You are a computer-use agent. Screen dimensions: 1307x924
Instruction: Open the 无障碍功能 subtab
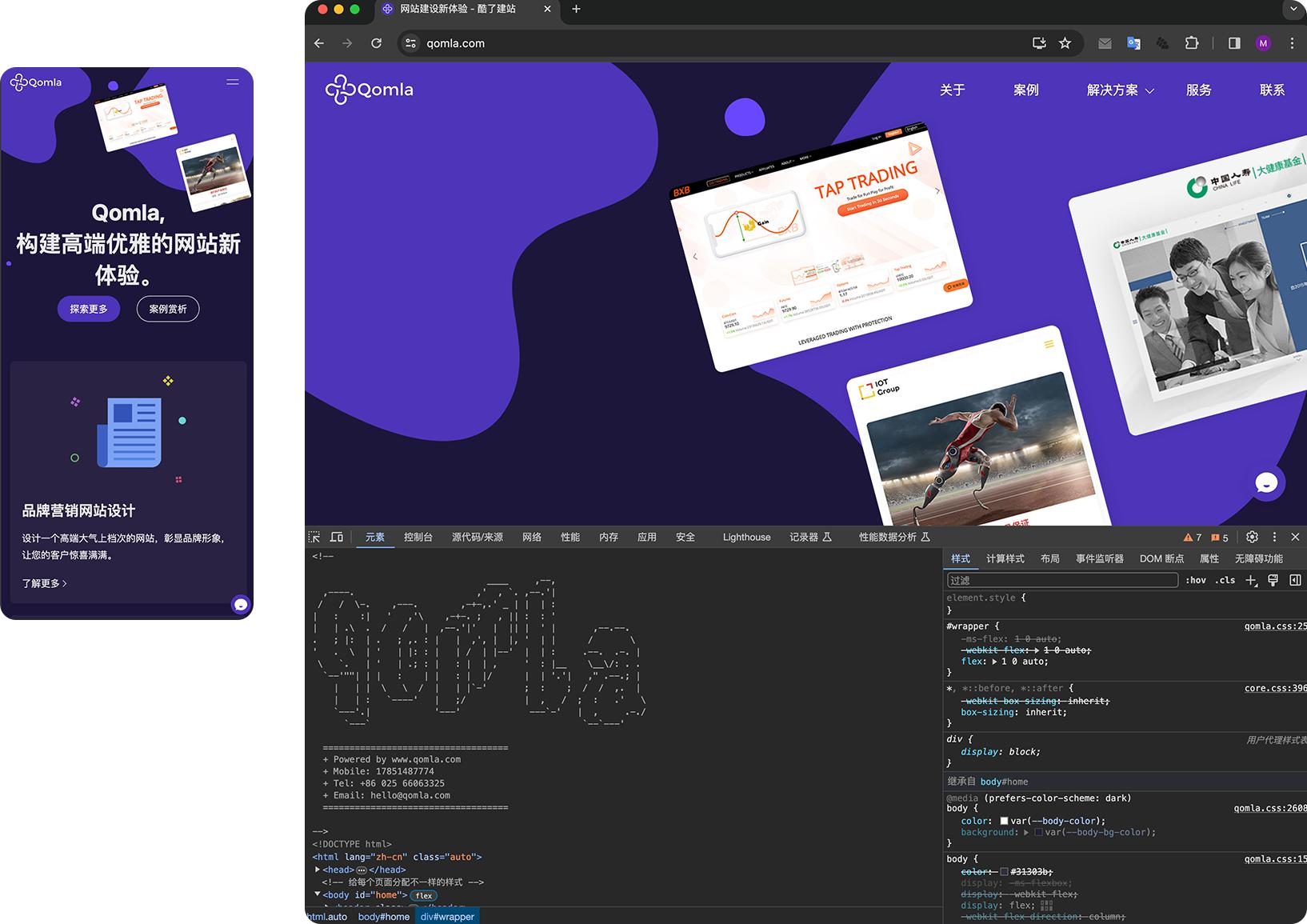pyautogui.click(x=1259, y=558)
